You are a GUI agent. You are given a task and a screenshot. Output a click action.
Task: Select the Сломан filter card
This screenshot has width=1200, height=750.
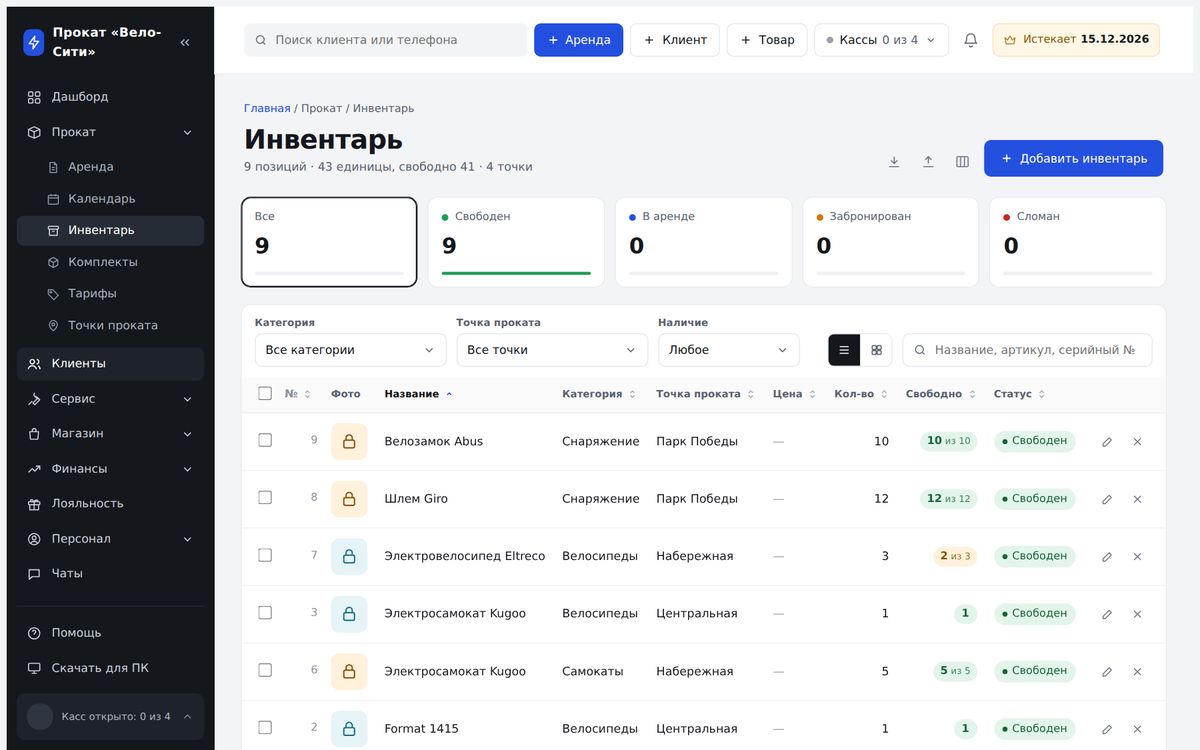click(1078, 242)
